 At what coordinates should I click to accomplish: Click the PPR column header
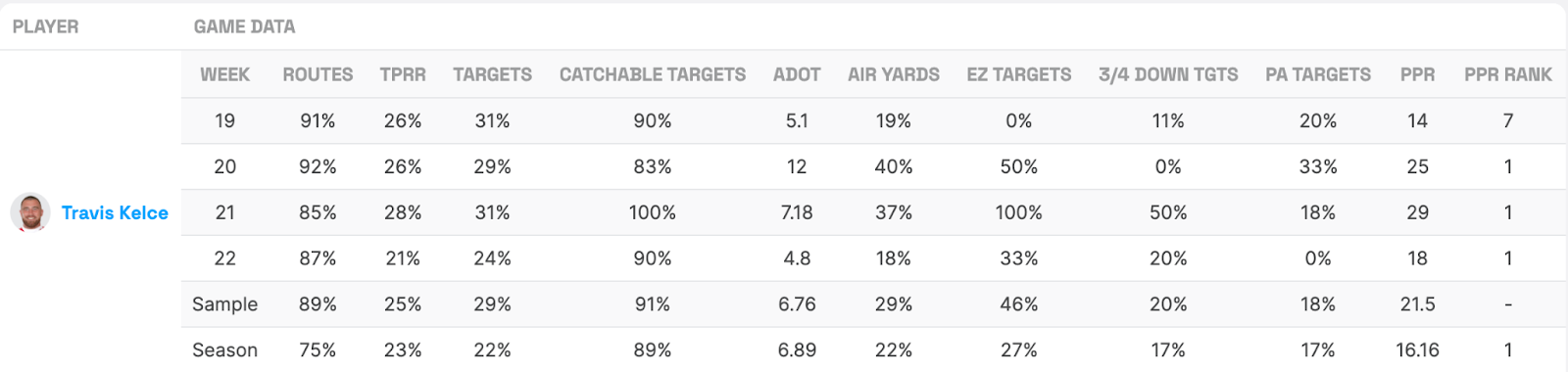tap(1417, 74)
